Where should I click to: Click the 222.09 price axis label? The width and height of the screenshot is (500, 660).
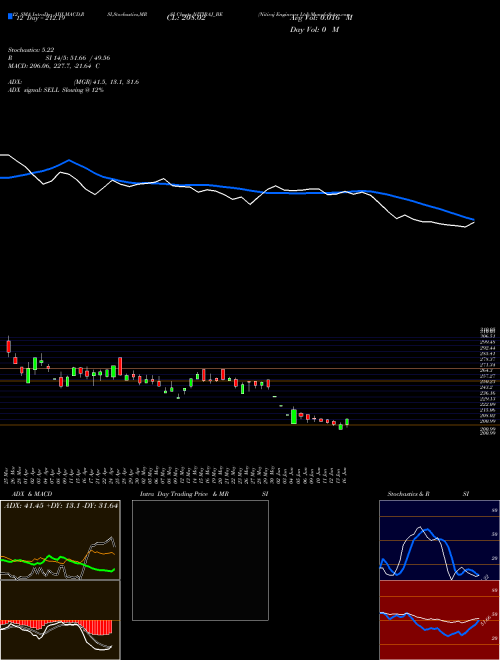[x=488, y=404]
